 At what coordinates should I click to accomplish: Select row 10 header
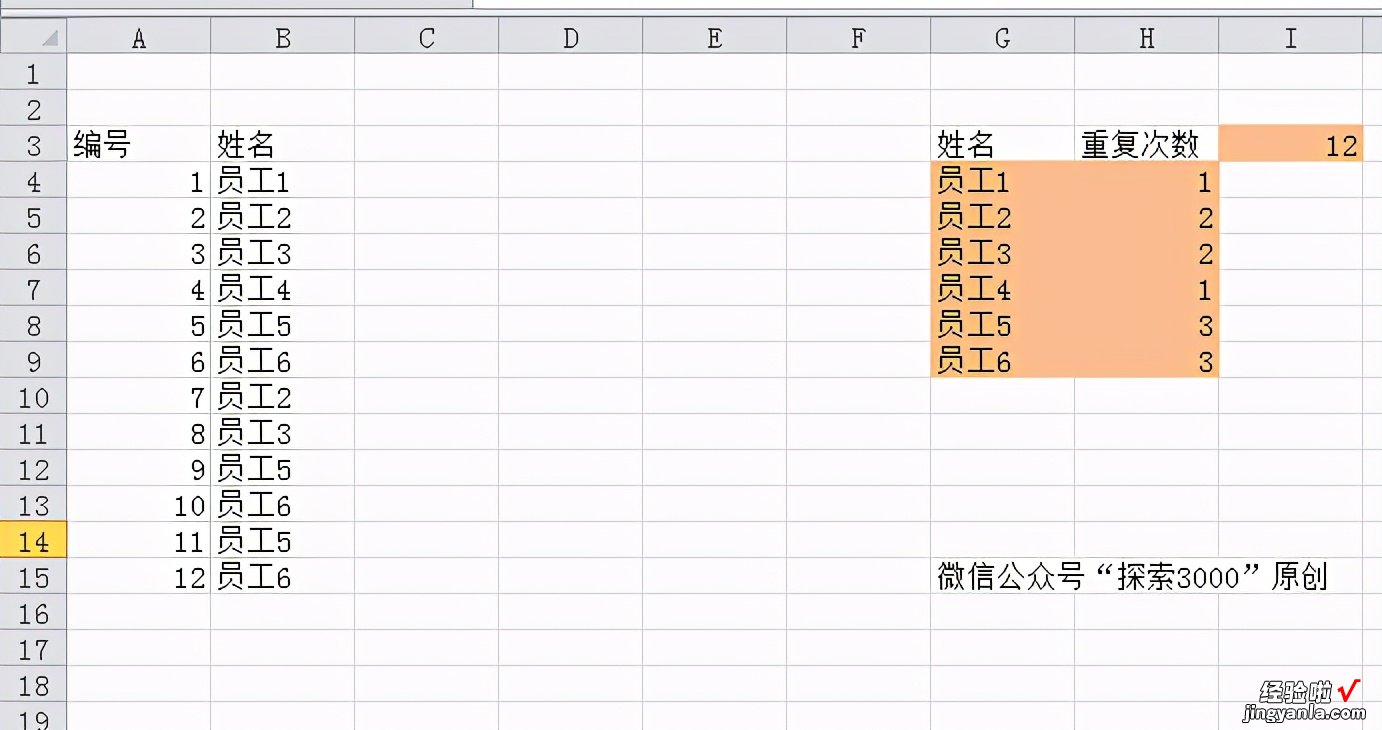pyautogui.click(x=33, y=397)
